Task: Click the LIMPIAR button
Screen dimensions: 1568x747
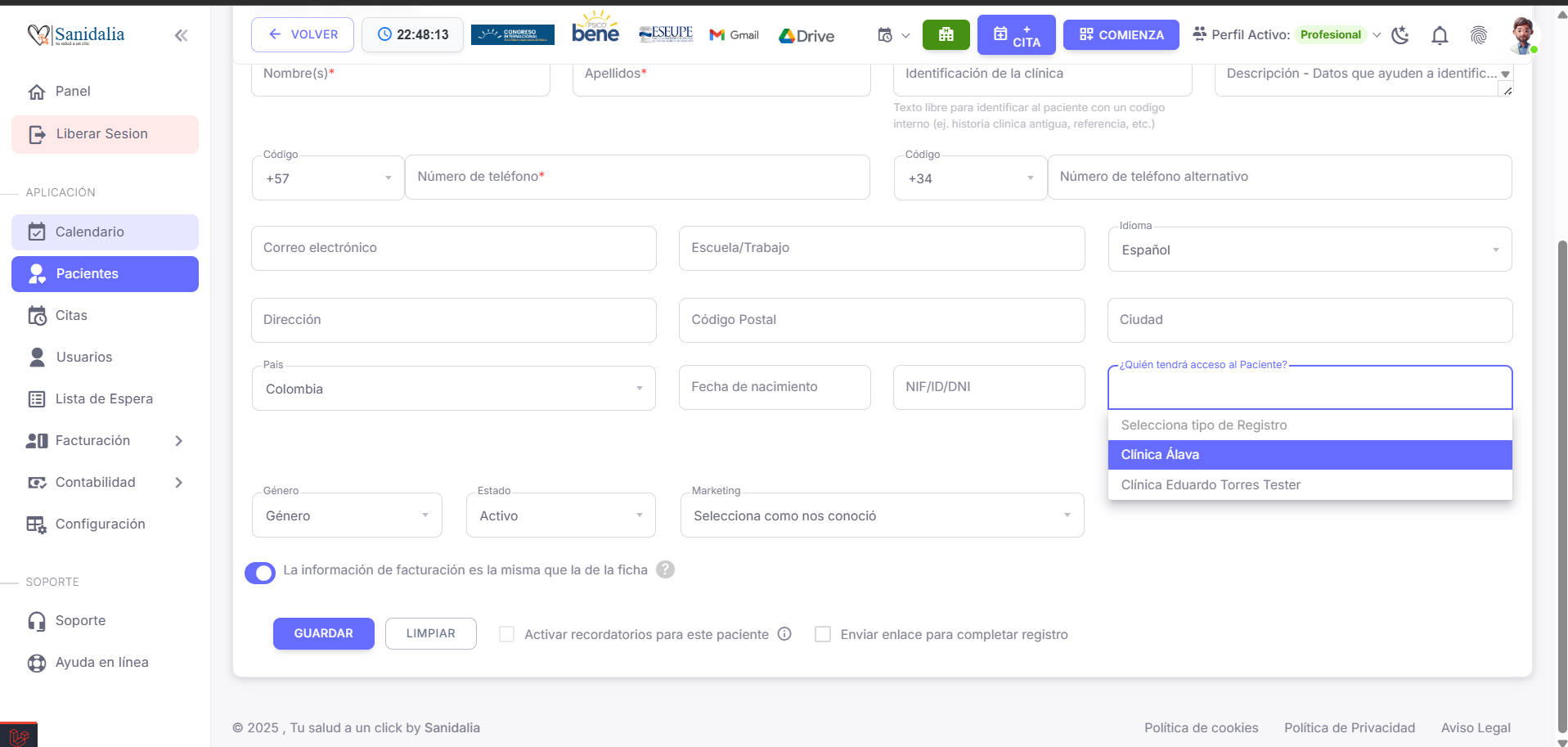Action: click(x=430, y=633)
